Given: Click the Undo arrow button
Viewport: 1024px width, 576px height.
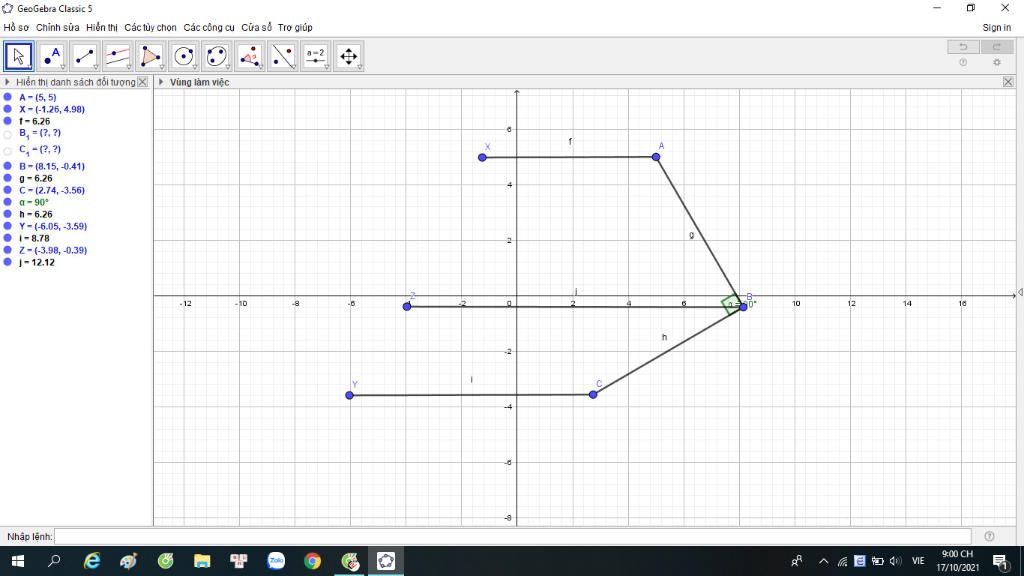Looking at the screenshot, I should pyautogui.click(x=963, y=46).
